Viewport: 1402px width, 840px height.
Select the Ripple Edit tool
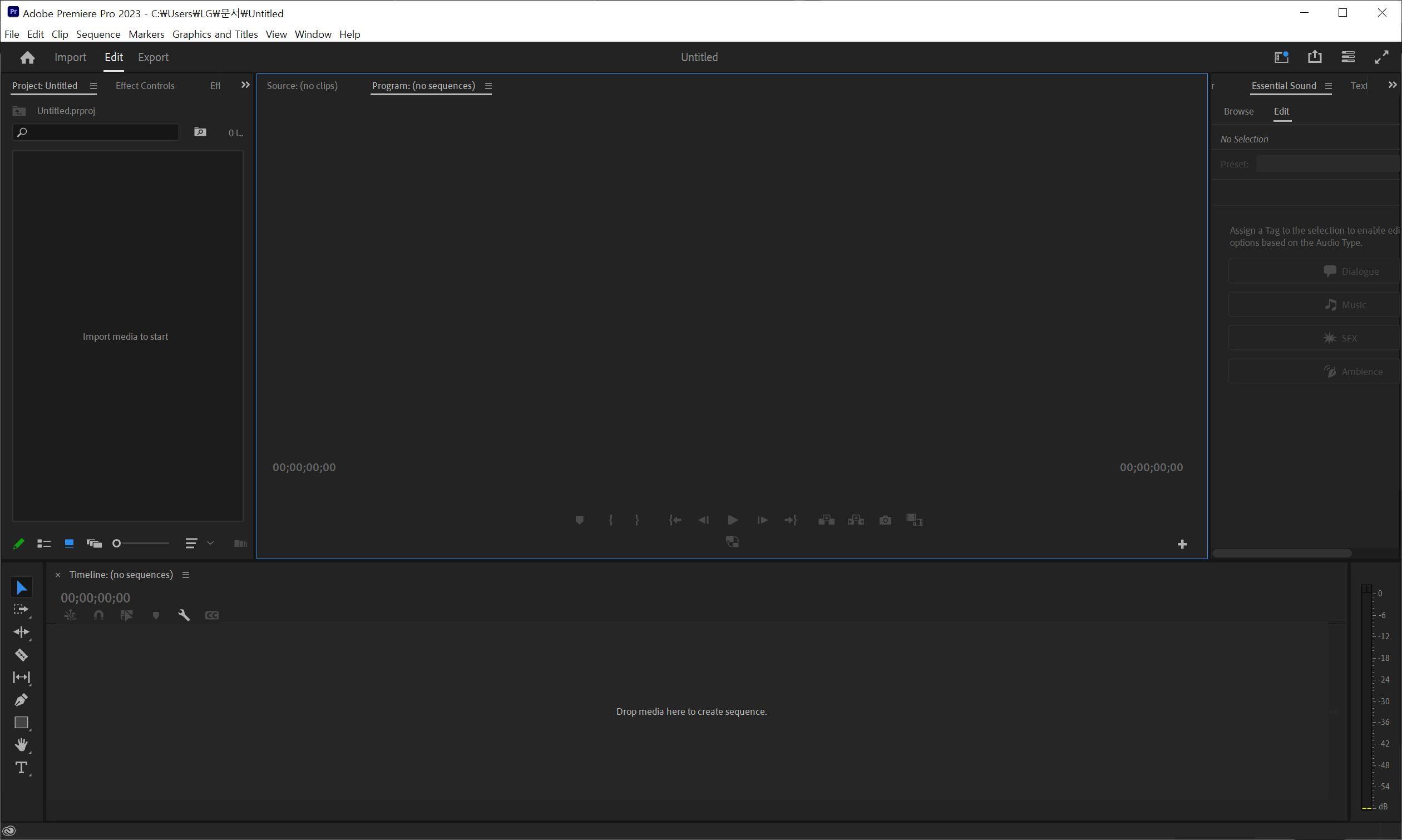click(x=21, y=633)
